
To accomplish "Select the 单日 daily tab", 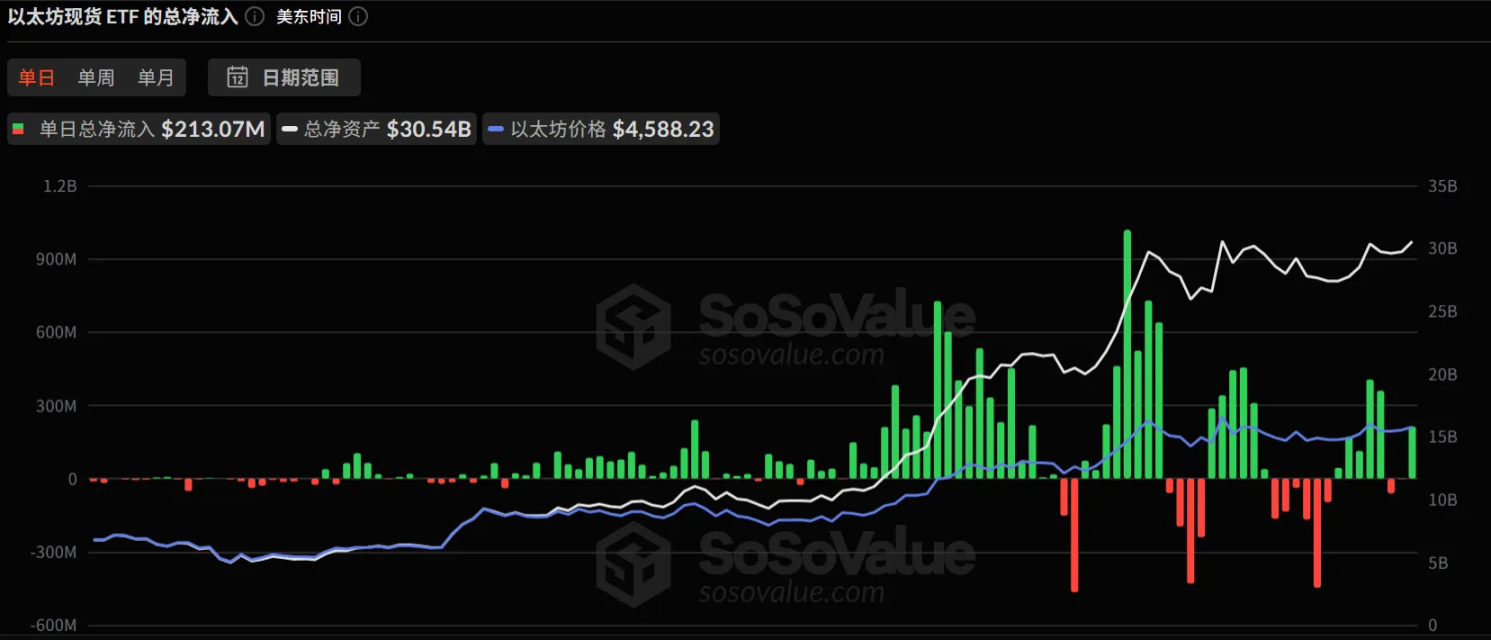I will 37,77.
